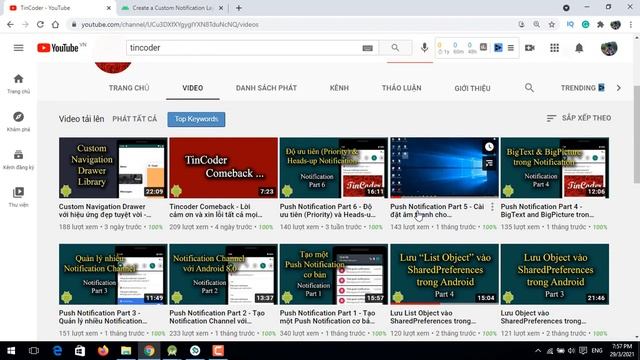Open the vidIQ extension icon in the browser toolbar

(x=570, y=24)
